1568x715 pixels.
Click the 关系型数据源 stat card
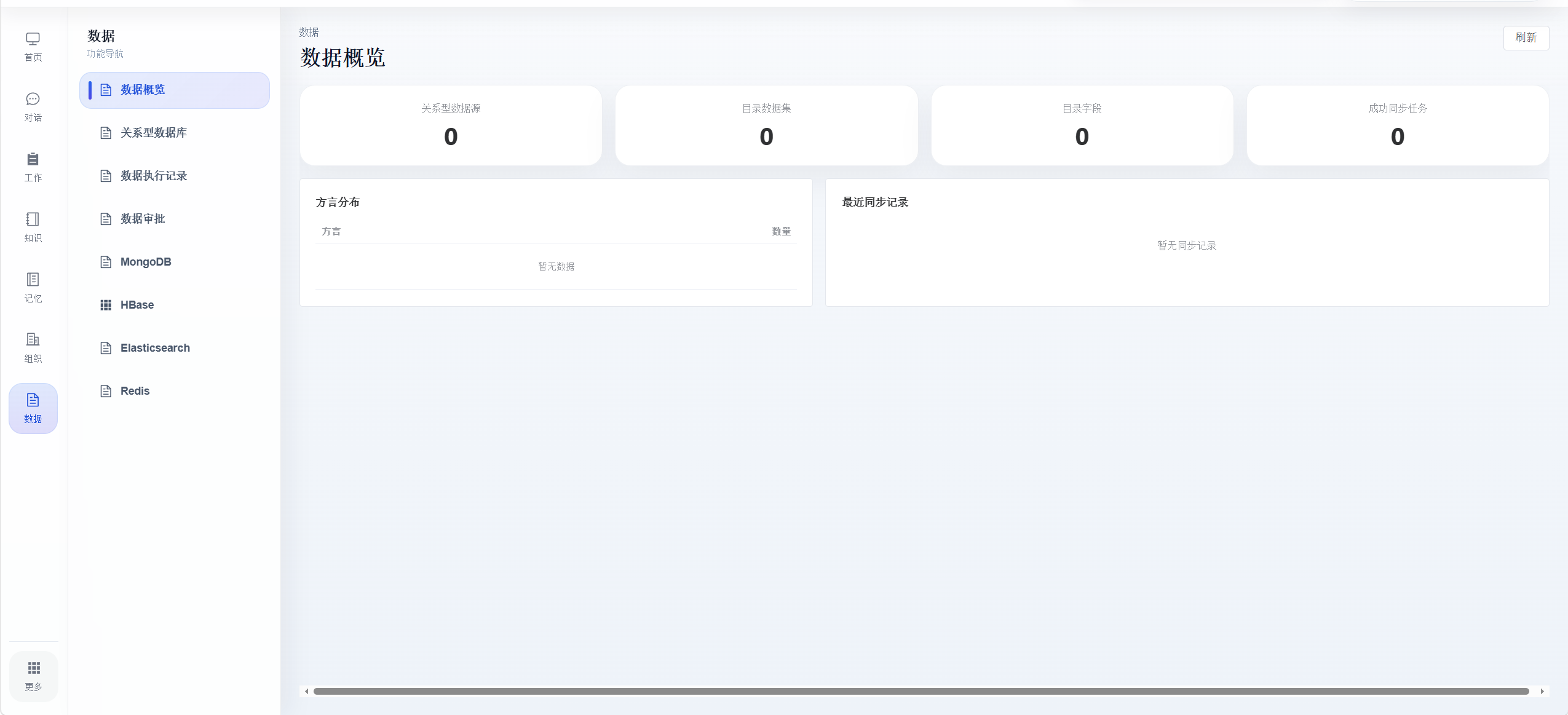451,125
